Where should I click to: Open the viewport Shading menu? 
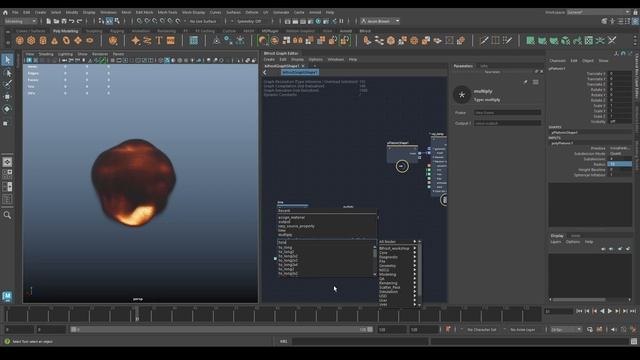point(46,54)
